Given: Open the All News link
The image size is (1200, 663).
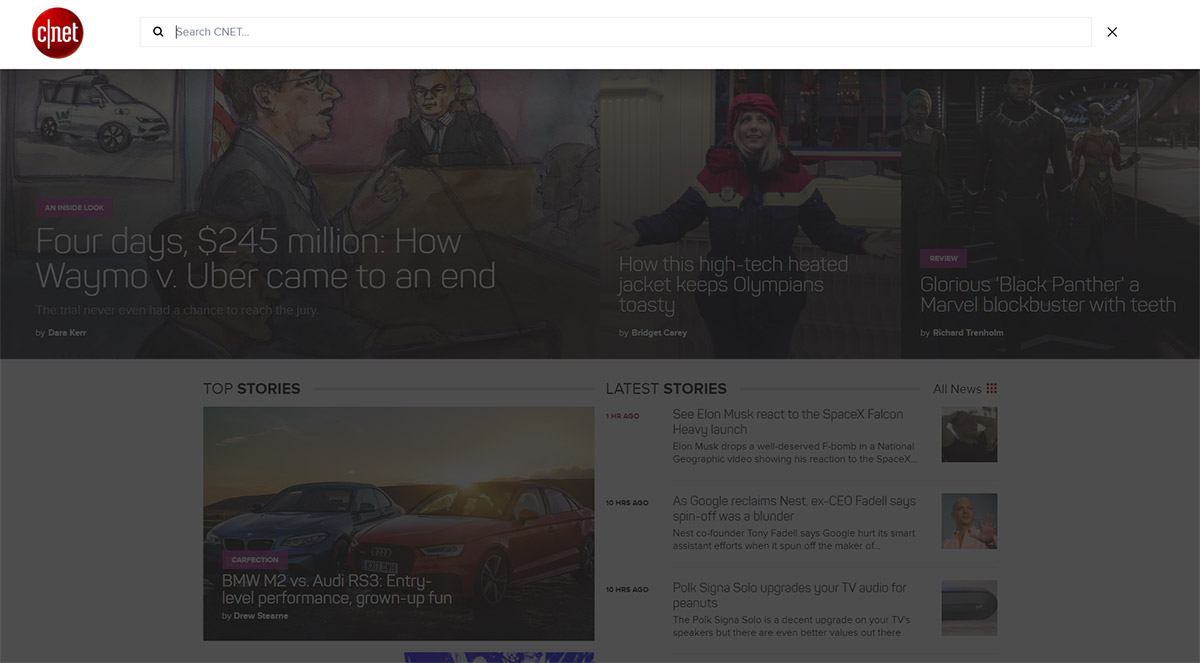Looking at the screenshot, I should (x=957, y=389).
